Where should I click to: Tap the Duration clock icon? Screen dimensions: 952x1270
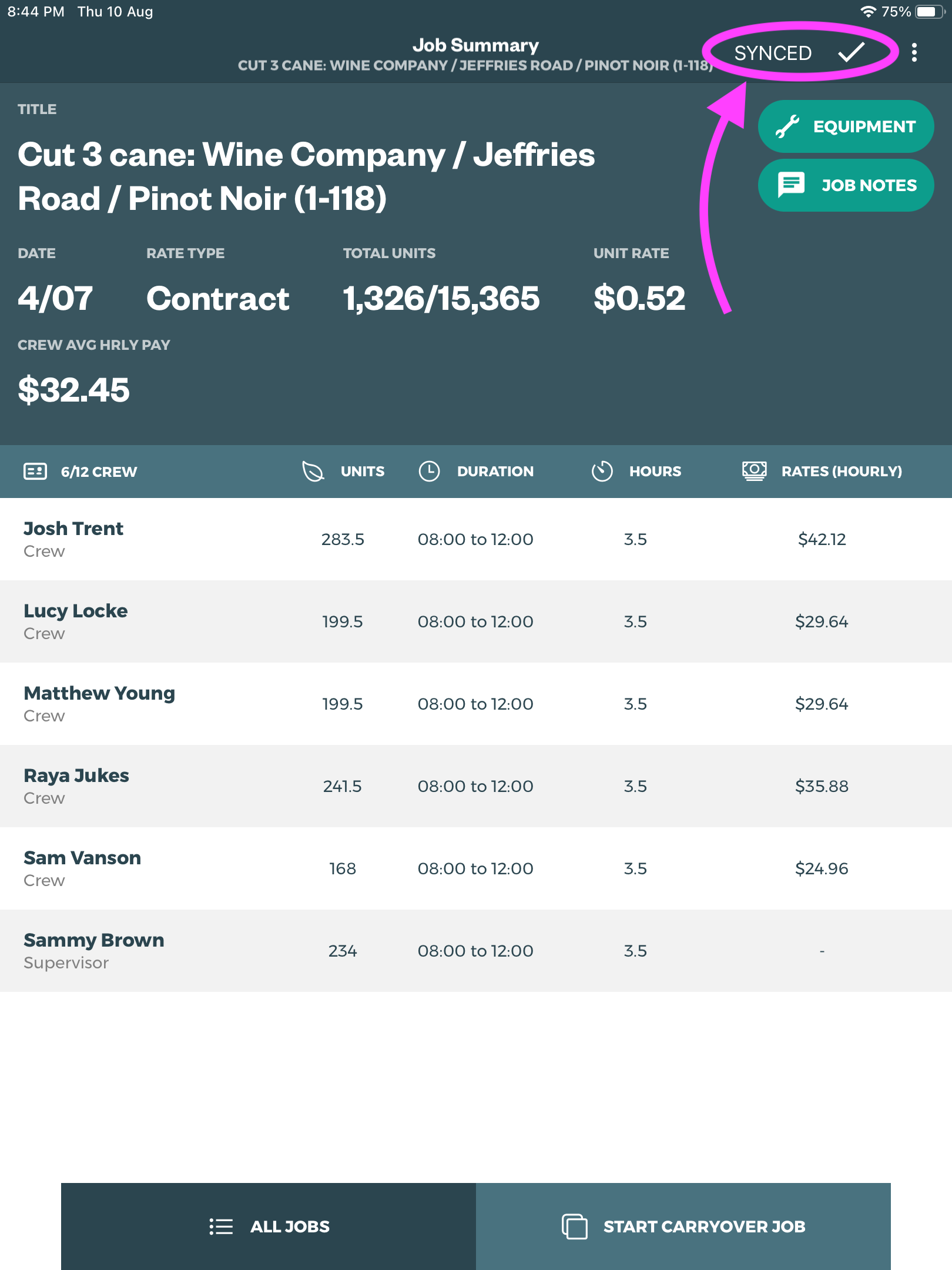tap(429, 472)
